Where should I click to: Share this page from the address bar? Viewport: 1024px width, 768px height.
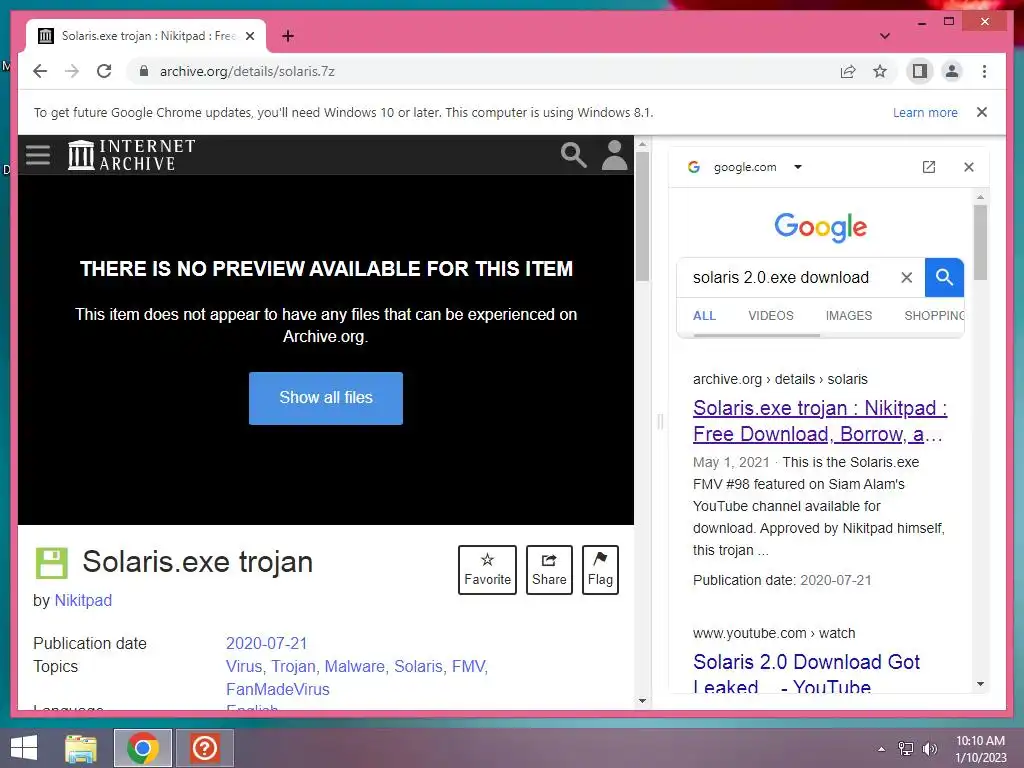(x=848, y=71)
